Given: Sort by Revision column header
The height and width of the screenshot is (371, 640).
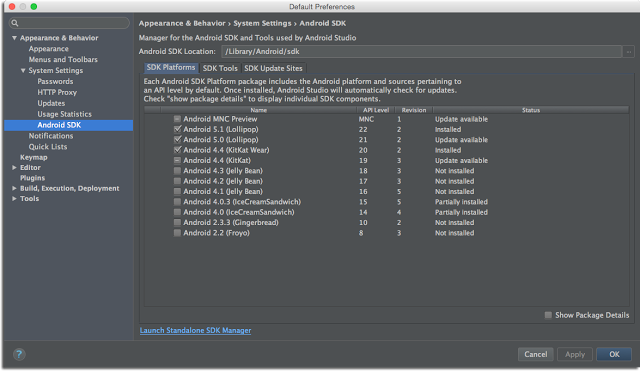Looking at the screenshot, I should coord(413,110).
